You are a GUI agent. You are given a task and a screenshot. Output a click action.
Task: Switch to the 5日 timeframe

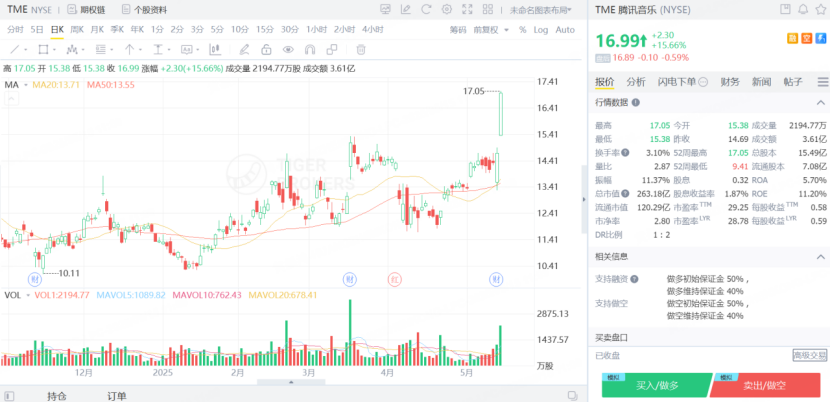click(x=37, y=30)
